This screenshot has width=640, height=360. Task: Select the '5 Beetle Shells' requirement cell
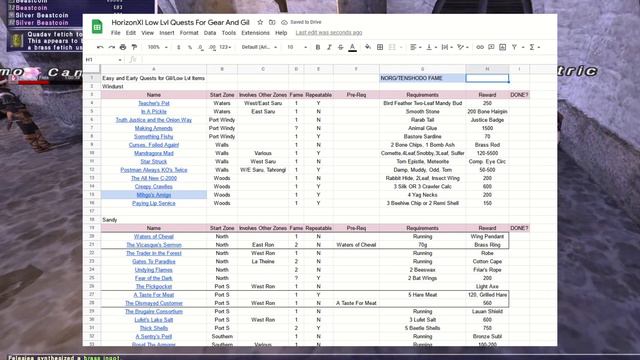coord(422,328)
